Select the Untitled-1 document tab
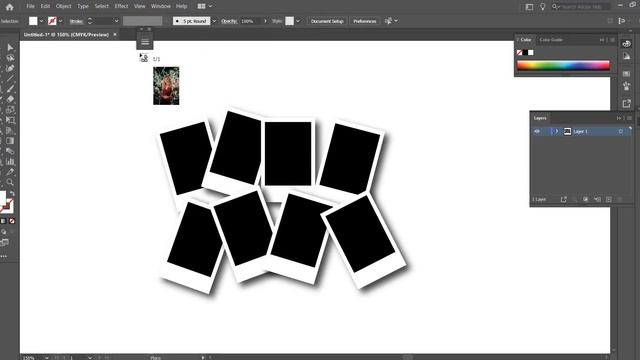The width and height of the screenshot is (640, 360). tap(66, 35)
